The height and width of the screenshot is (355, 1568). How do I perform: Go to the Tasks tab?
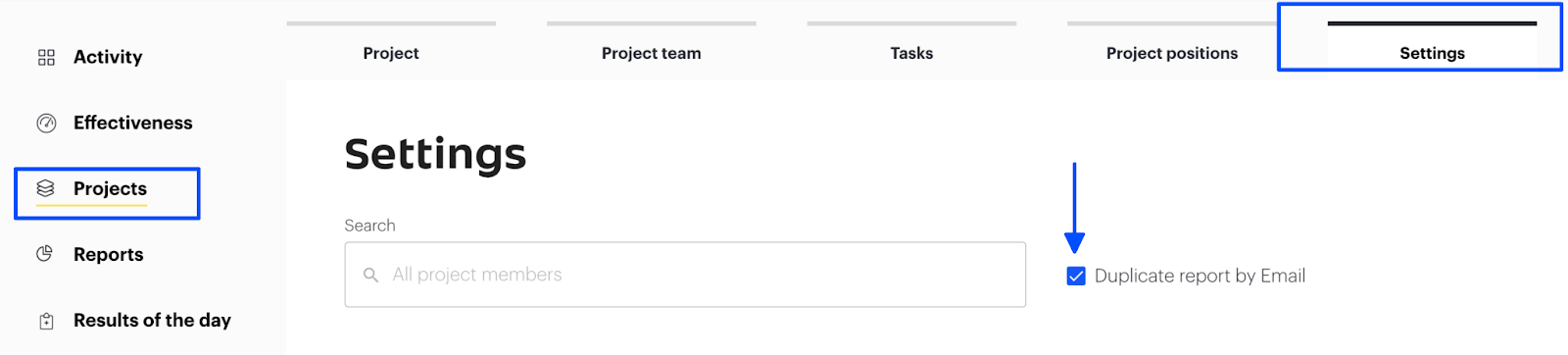(911, 53)
